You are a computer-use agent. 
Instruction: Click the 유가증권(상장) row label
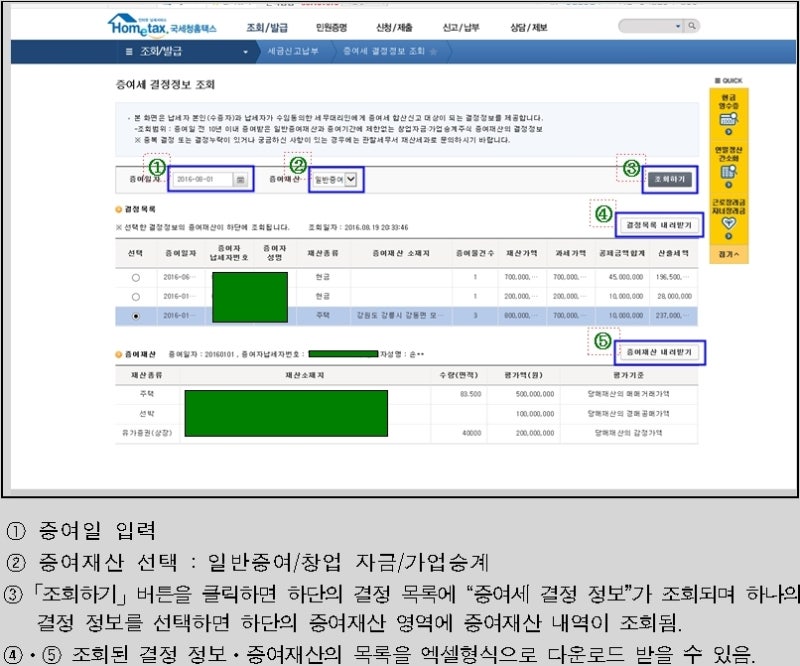pos(147,433)
